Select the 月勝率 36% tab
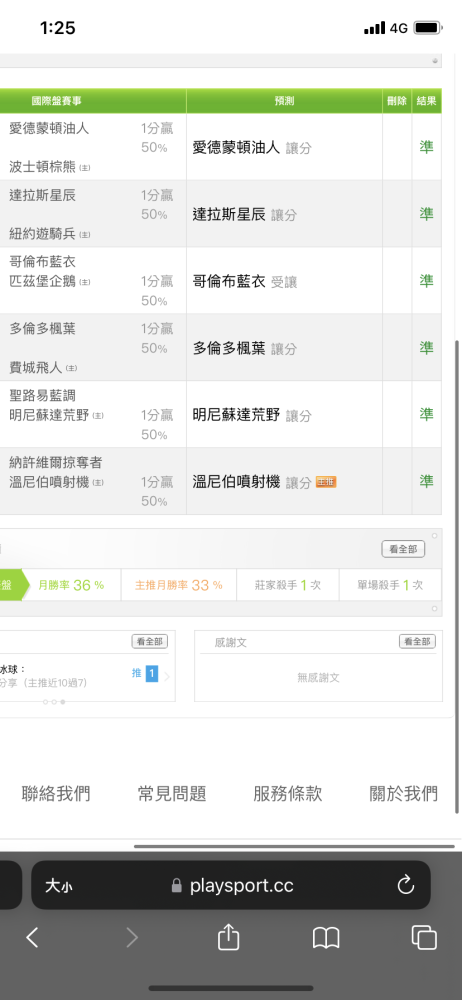This screenshot has width=462, height=1000. coord(71,585)
